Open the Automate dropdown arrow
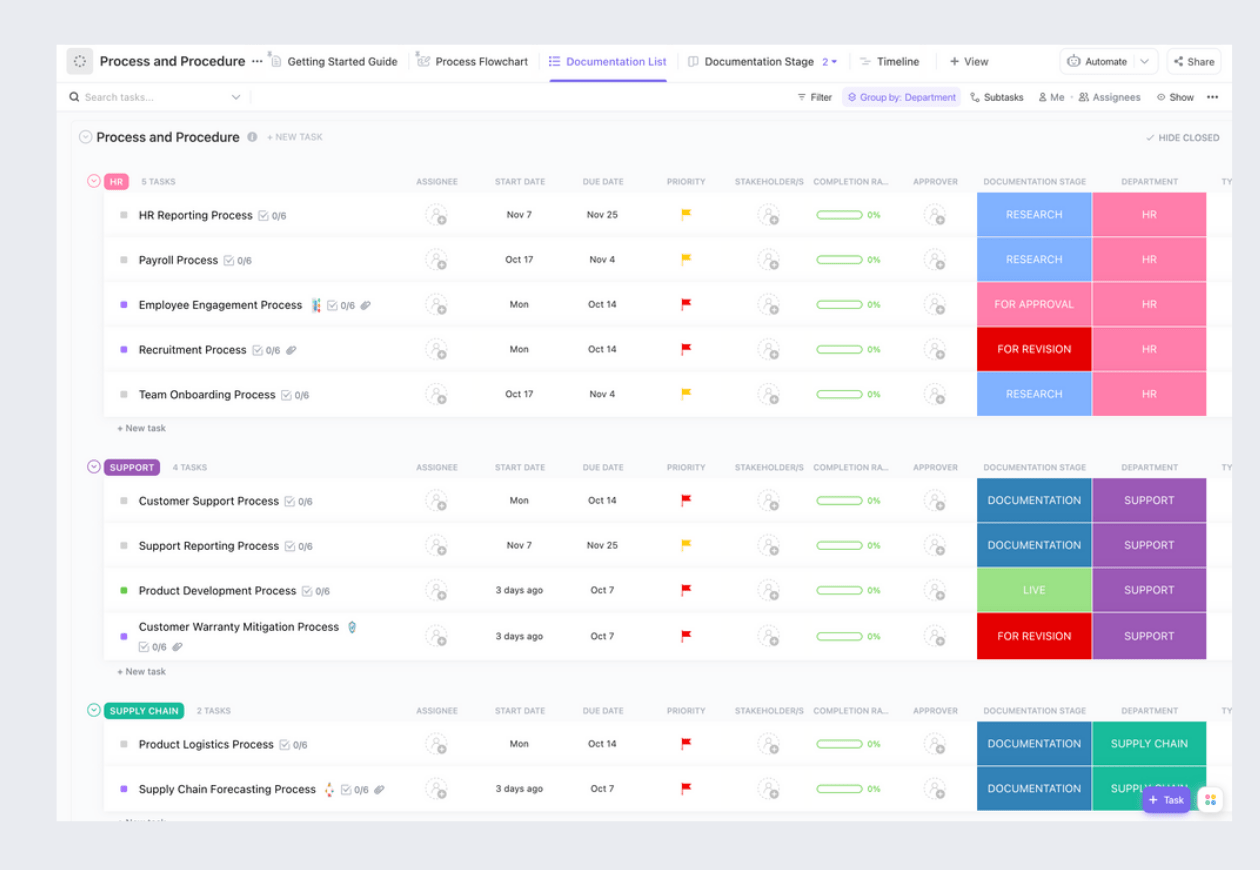 [1145, 61]
